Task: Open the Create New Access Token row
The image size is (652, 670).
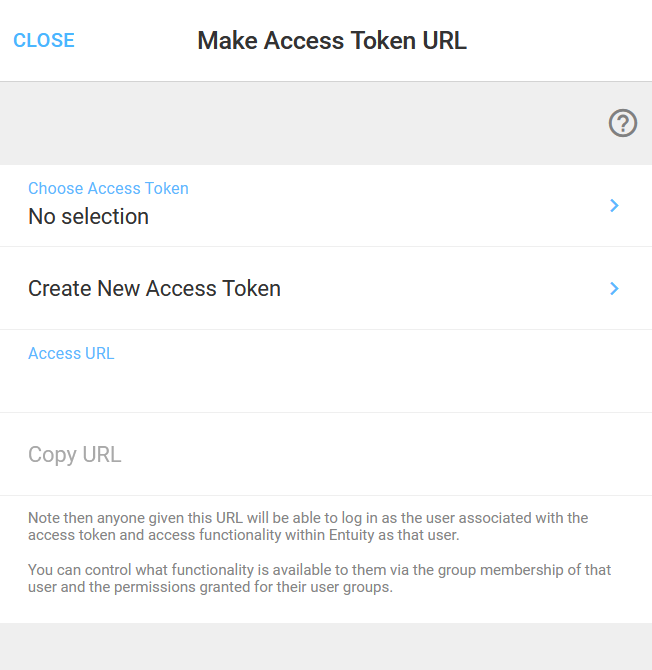Action: tap(326, 288)
